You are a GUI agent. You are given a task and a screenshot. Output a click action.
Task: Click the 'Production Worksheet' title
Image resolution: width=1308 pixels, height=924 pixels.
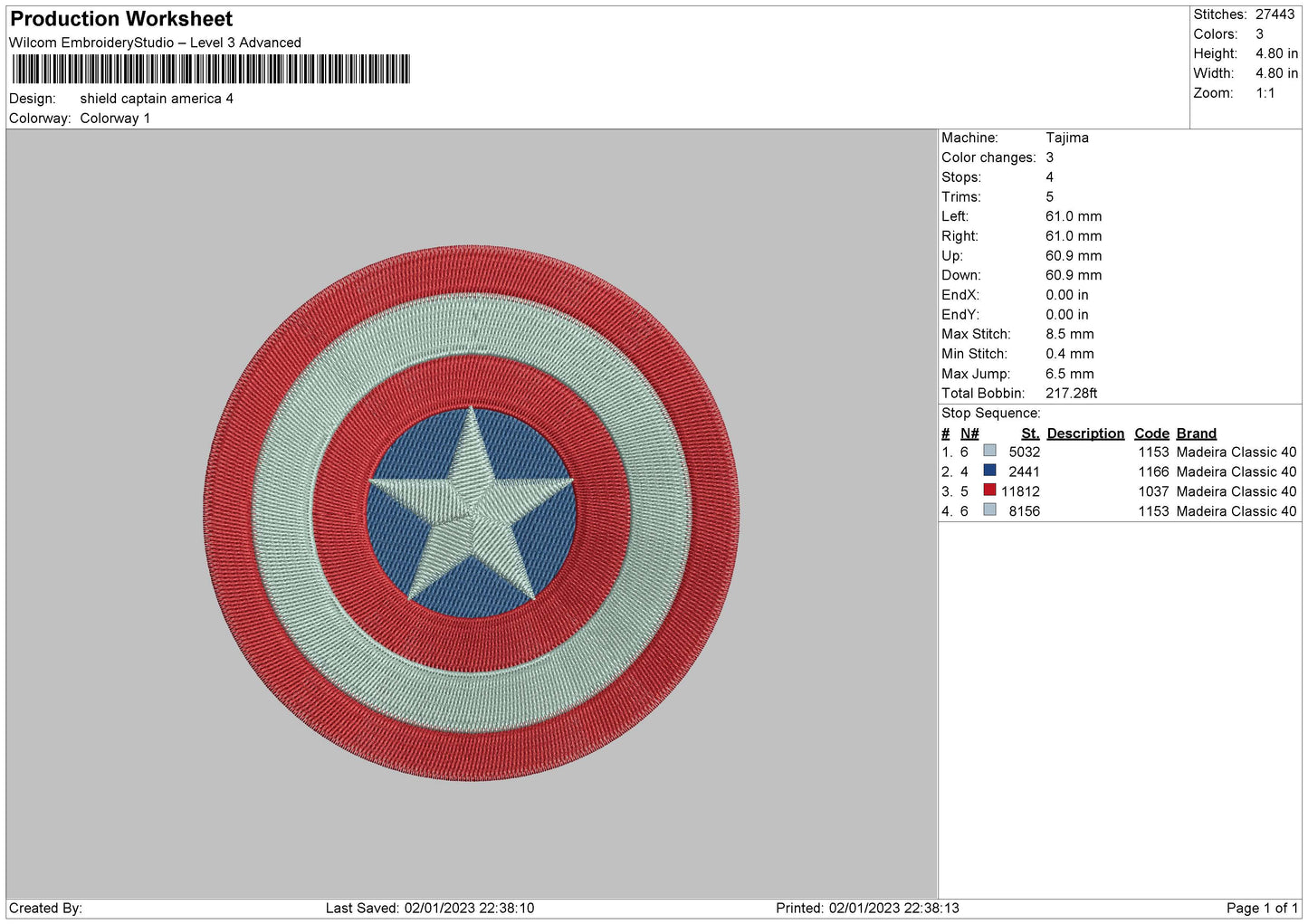pyautogui.click(x=121, y=19)
